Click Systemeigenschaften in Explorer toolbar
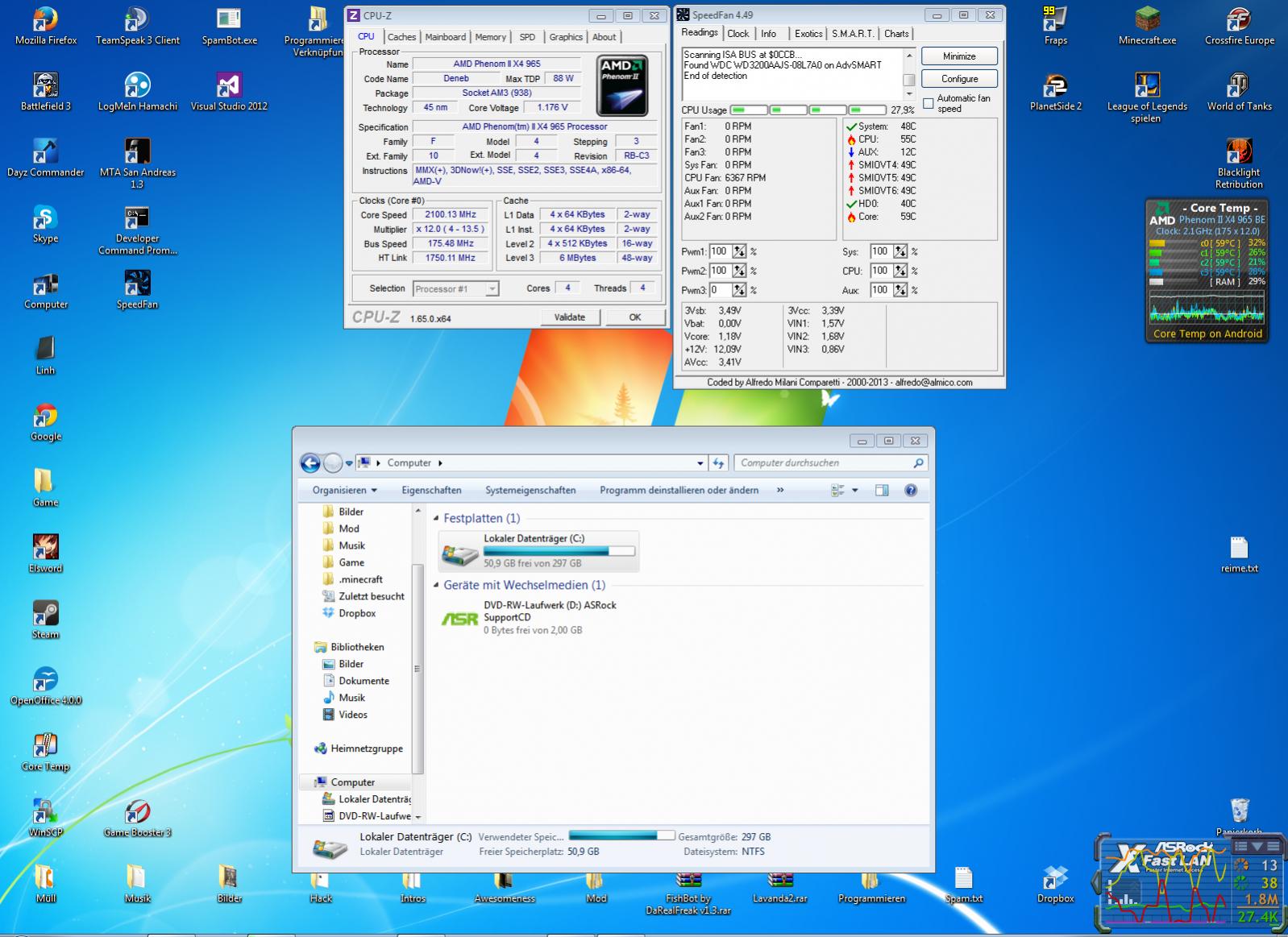1288x937 pixels. (530, 490)
